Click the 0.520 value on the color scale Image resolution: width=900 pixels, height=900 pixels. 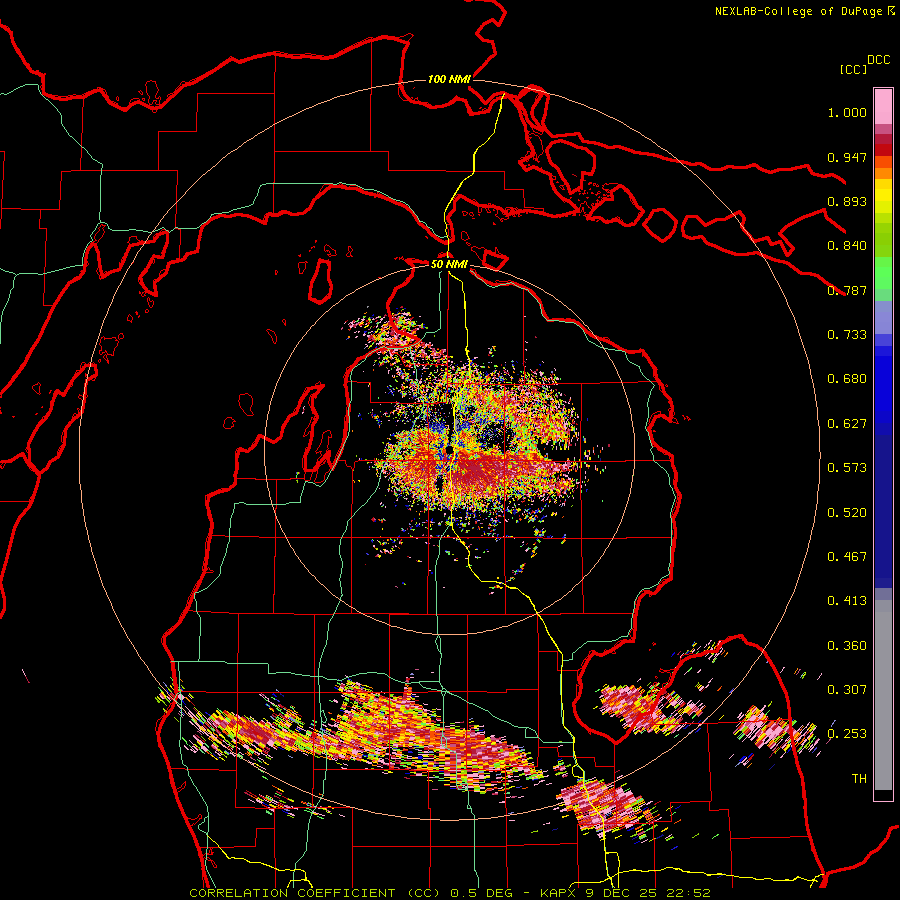(847, 513)
